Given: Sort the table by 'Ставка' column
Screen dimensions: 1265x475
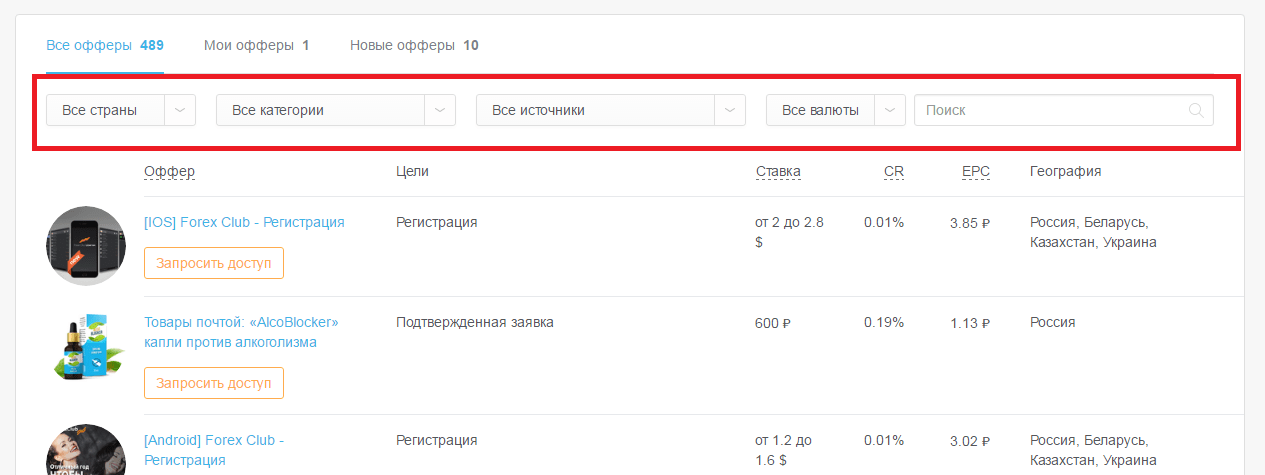Looking at the screenshot, I should 778,171.
